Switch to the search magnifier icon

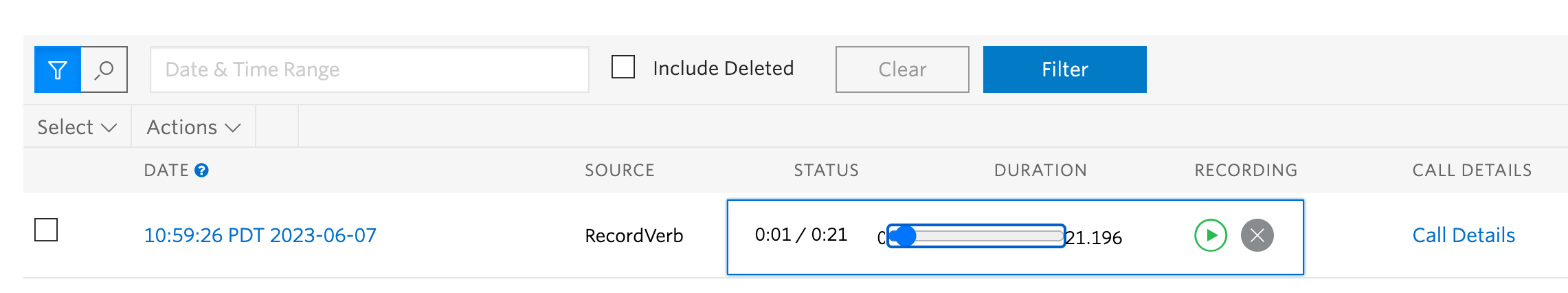[x=104, y=69]
